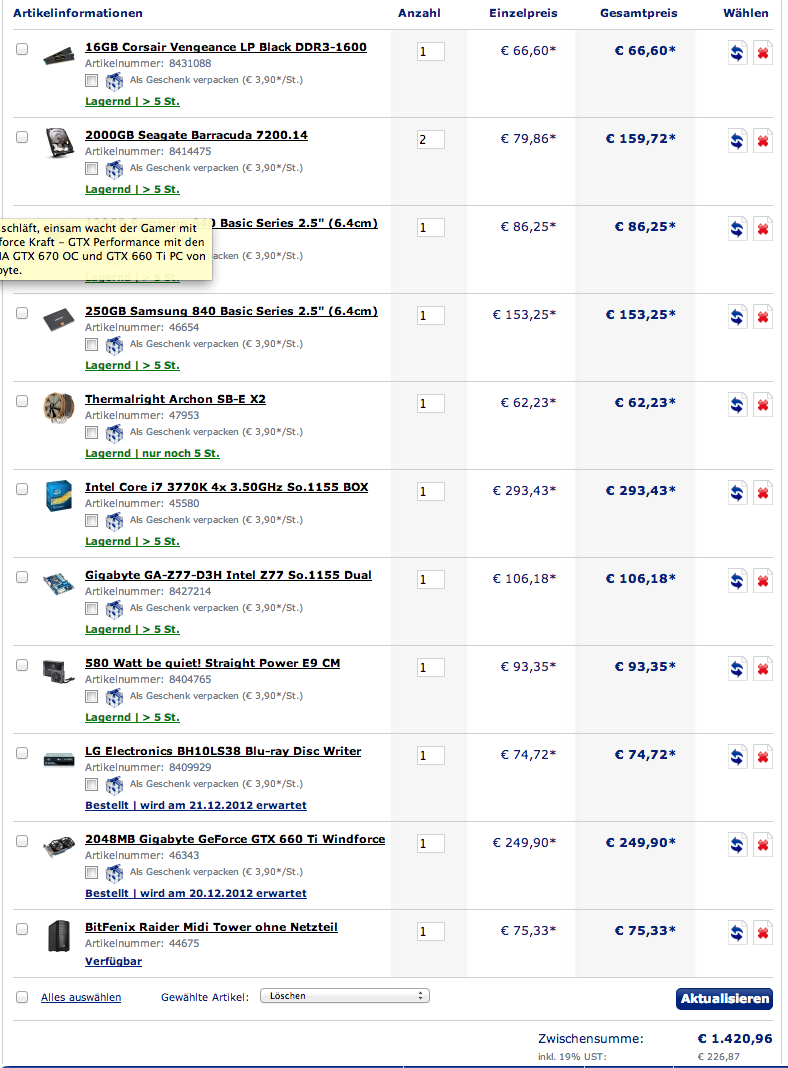
Task: Remove Corsair Vengeance RAM with red X
Action: pyautogui.click(x=763, y=52)
